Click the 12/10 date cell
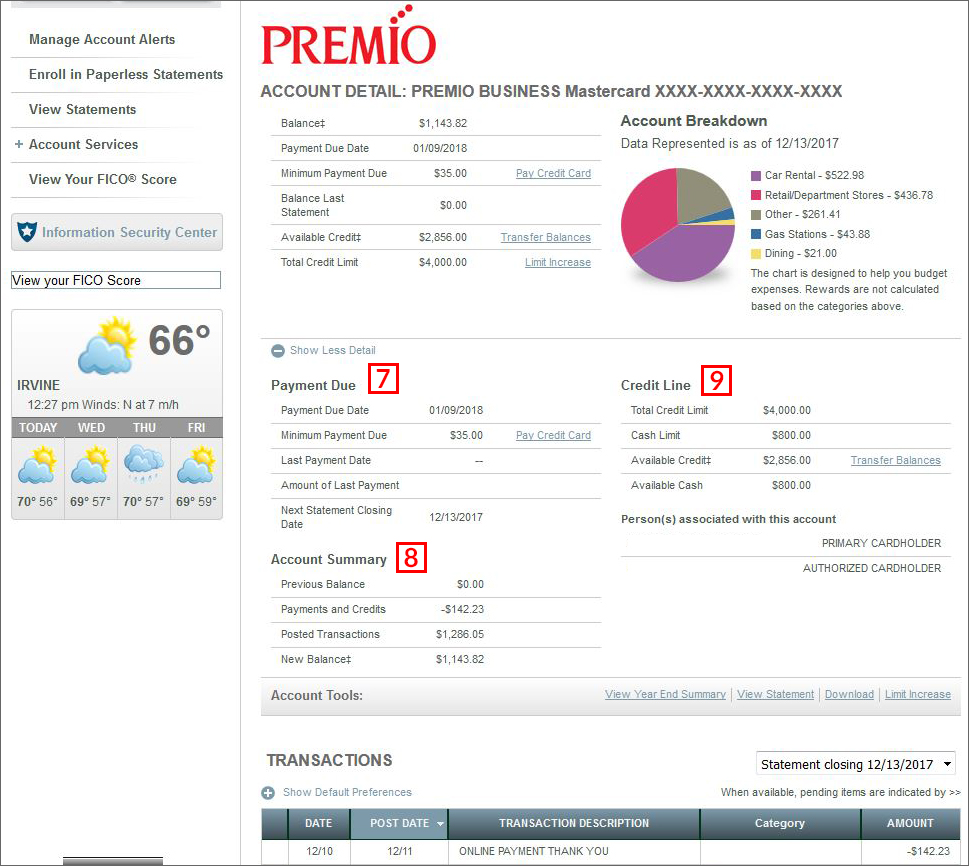 tap(319, 852)
